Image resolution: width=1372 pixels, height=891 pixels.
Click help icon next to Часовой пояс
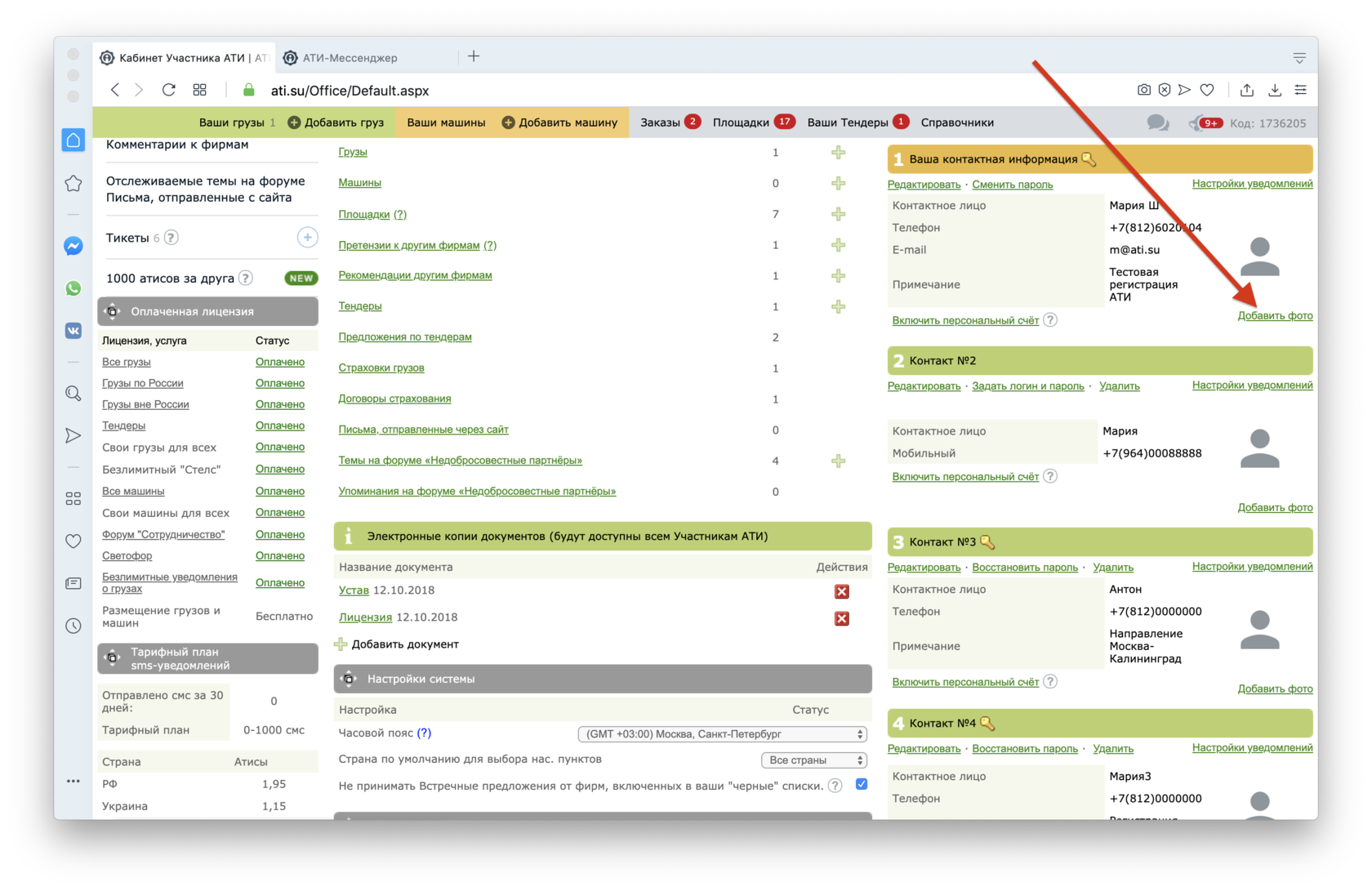coord(424,733)
